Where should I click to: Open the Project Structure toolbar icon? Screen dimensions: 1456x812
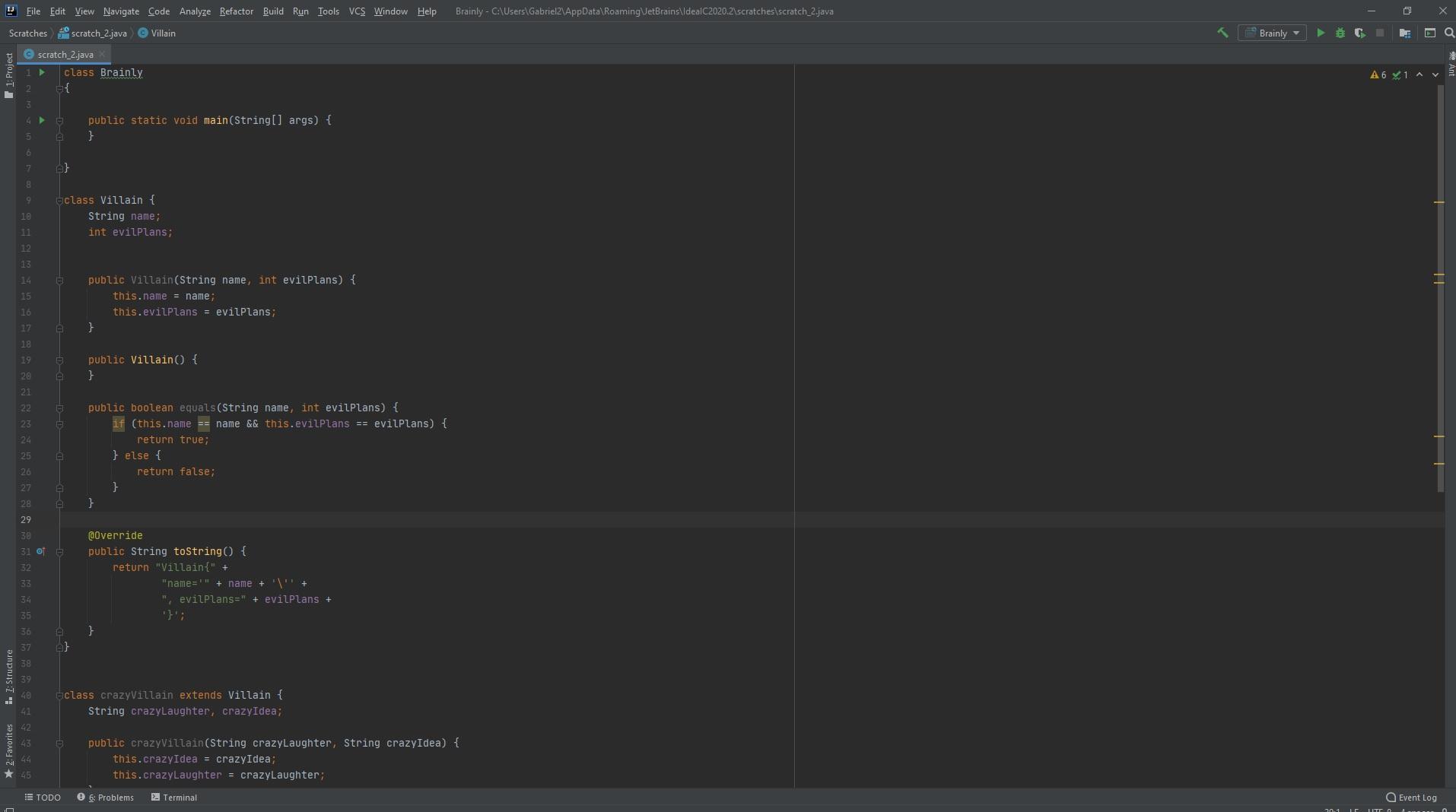1405,33
